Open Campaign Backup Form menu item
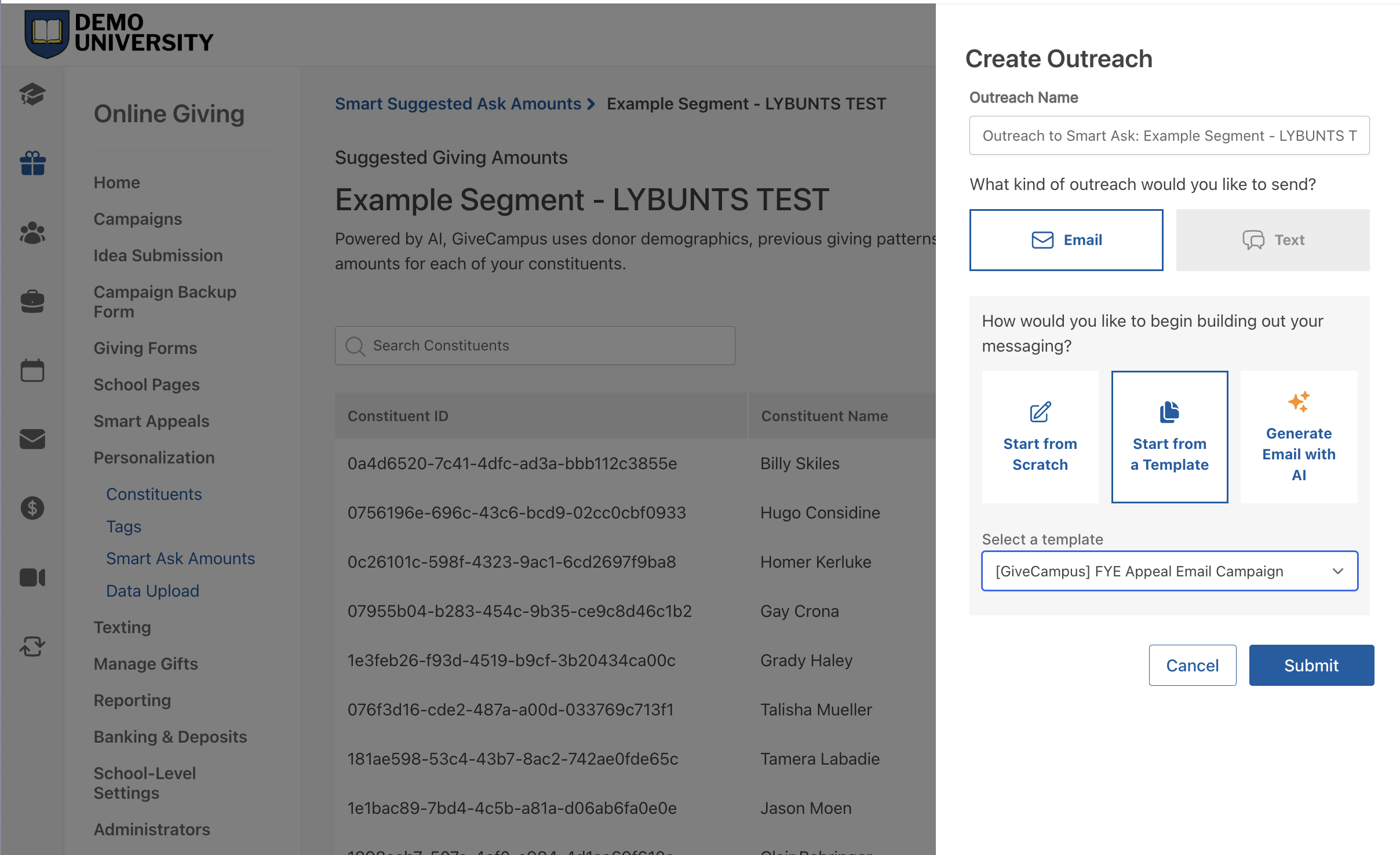This screenshot has width=1400, height=855. point(165,302)
